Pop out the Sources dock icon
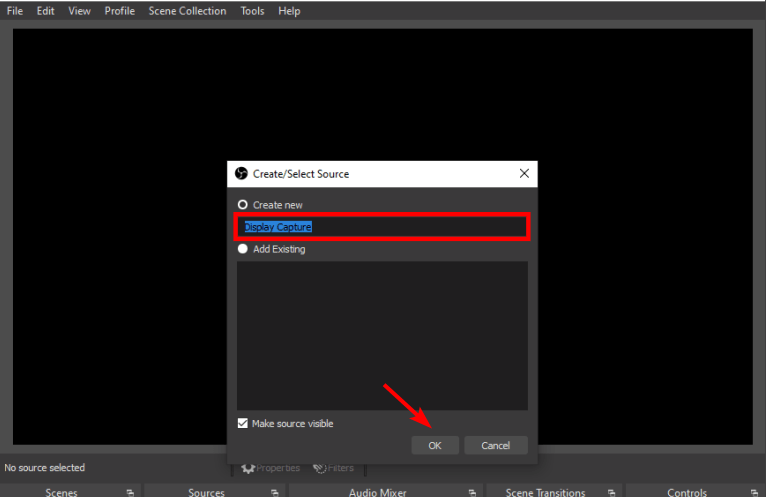The height and width of the screenshot is (497, 766). (x=275, y=493)
